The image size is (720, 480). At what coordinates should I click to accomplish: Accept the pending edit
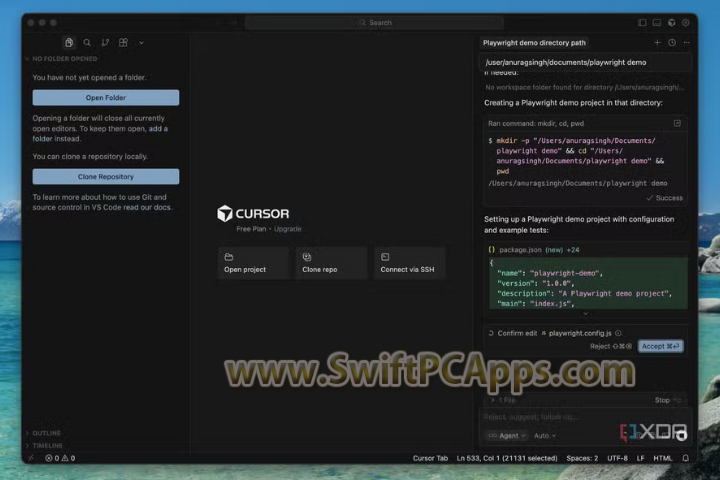point(660,346)
